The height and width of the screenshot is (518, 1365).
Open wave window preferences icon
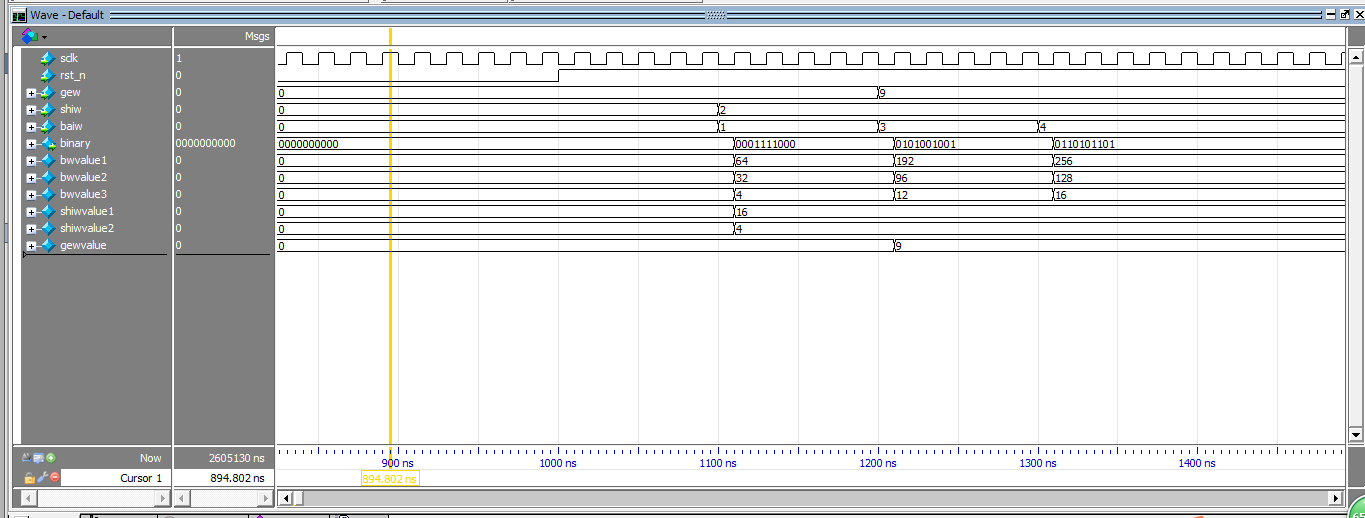tap(39, 458)
